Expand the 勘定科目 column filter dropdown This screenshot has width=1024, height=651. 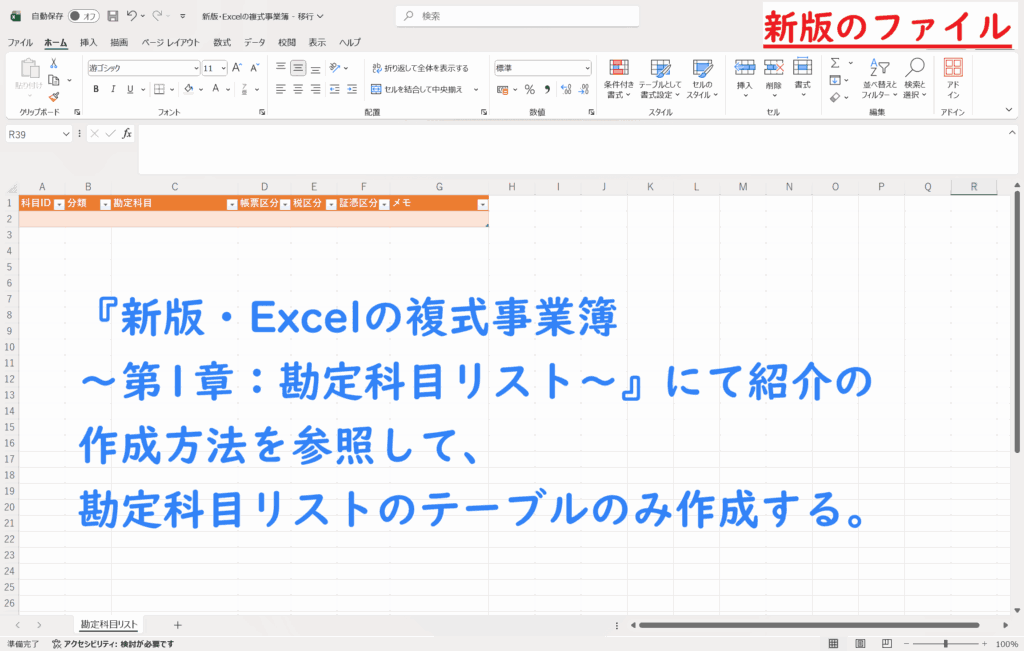click(x=231, y=203)
